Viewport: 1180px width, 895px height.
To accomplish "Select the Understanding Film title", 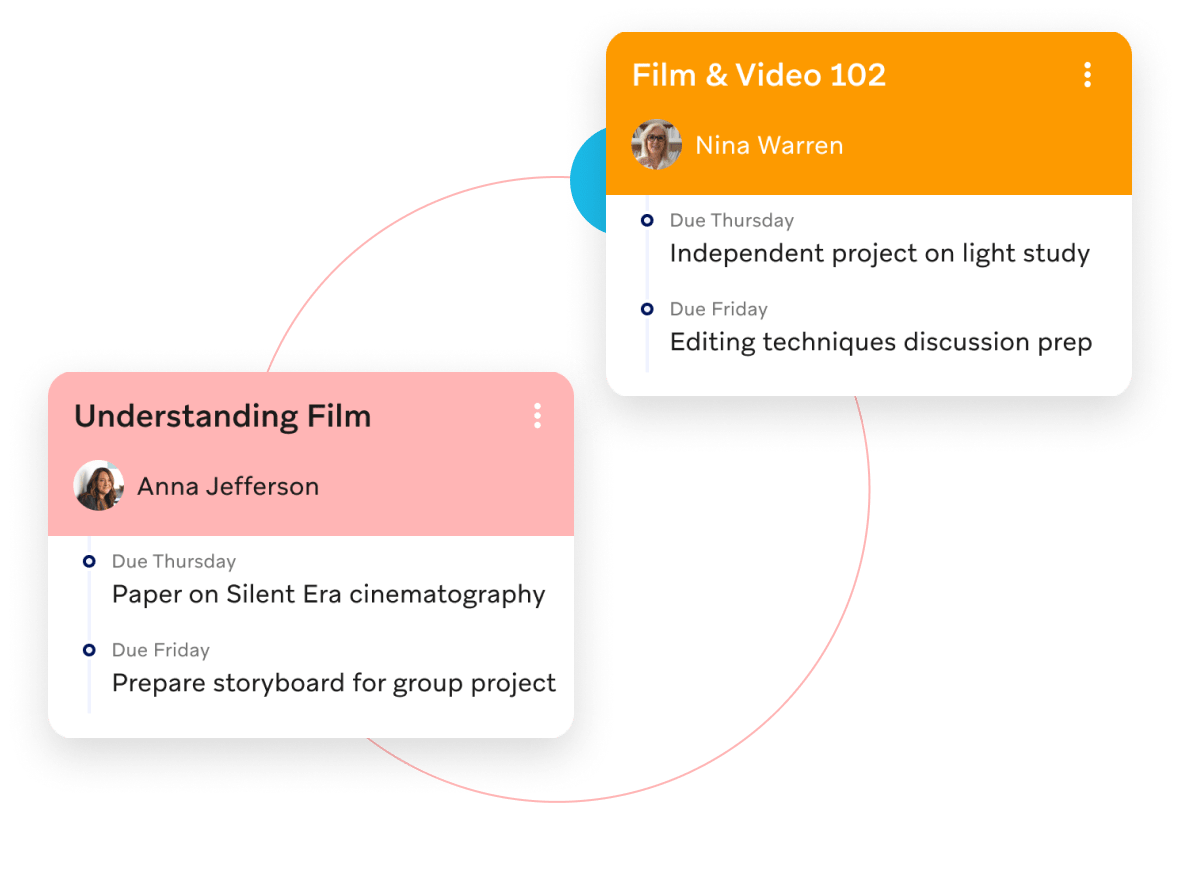I will coord(223,416).
